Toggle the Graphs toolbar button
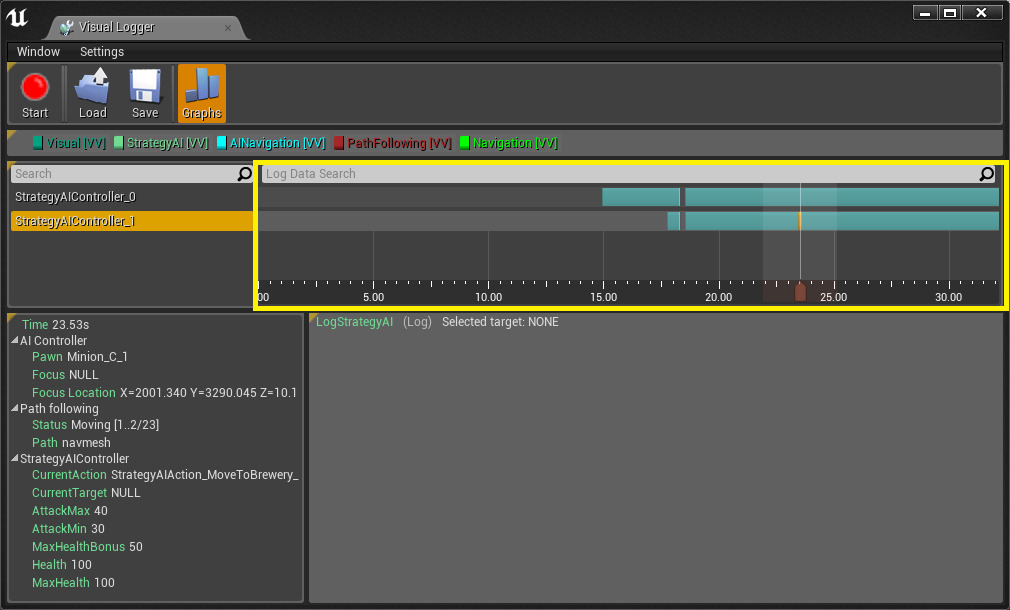Image resolution: width=1010 pixels, height=610 pixels. (x=202, y=94)
